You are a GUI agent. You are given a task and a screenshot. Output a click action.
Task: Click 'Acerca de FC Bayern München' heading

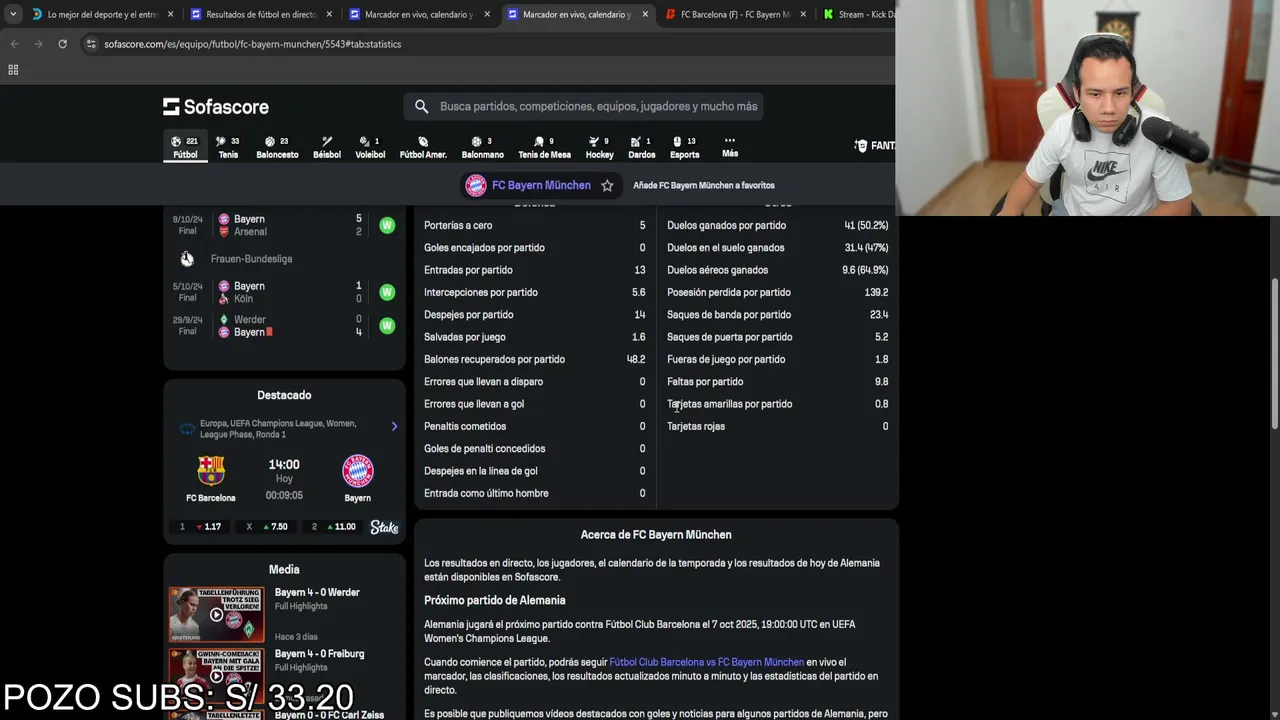coord(656,535)
